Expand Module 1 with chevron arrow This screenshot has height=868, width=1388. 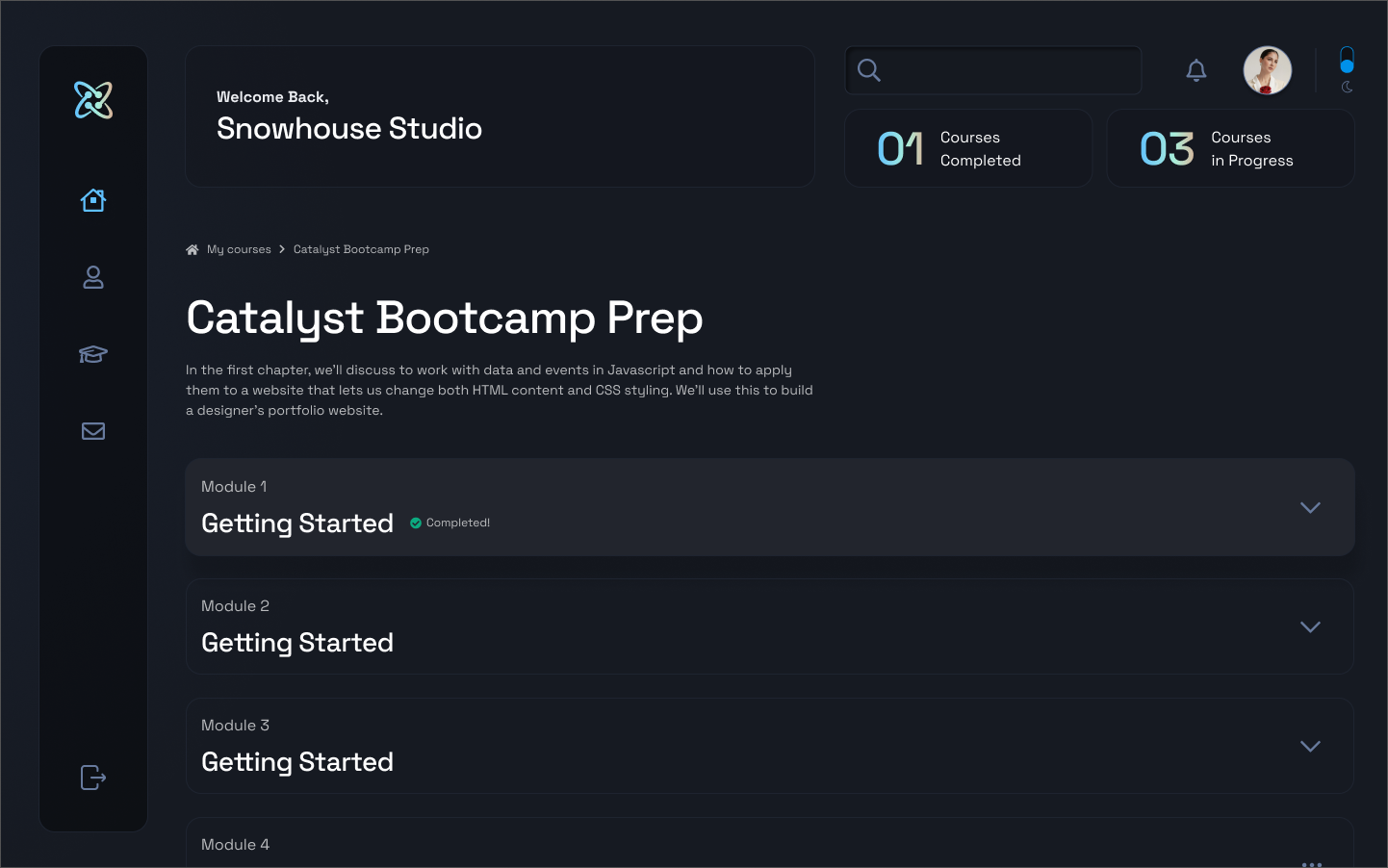[x=1310, y=507]
